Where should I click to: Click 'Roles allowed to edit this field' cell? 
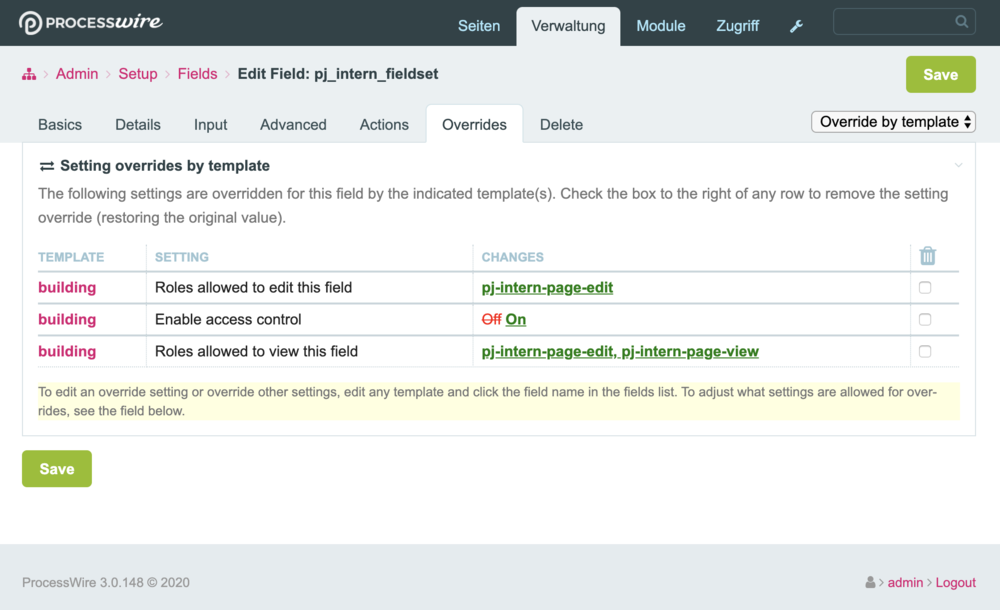(x=253, y=288)
